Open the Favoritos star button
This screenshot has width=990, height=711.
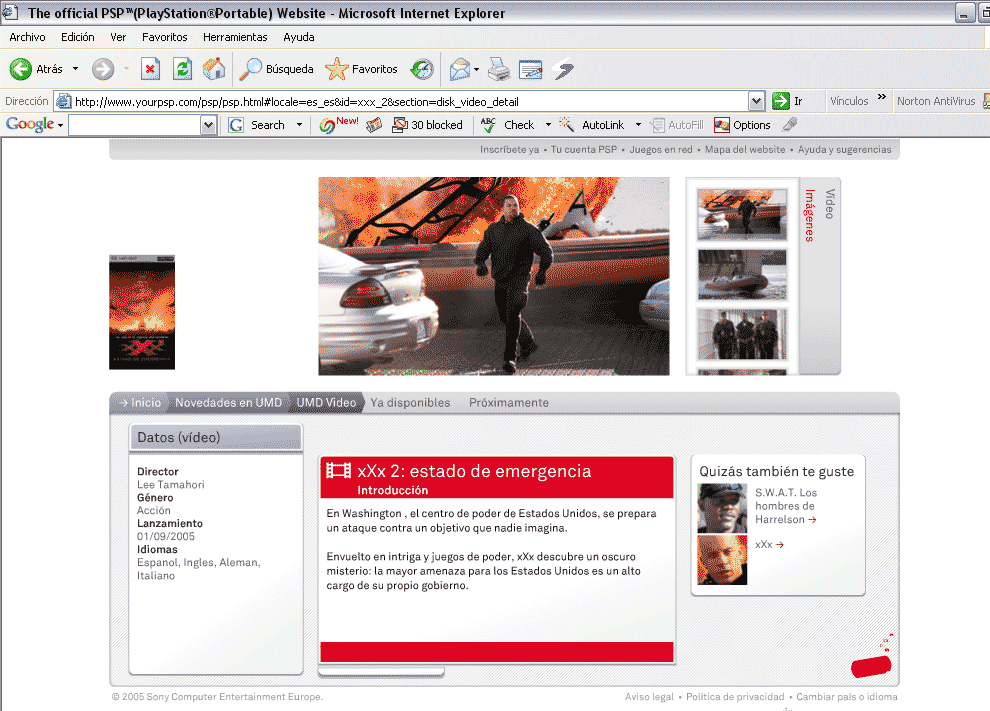click(361, 69)
